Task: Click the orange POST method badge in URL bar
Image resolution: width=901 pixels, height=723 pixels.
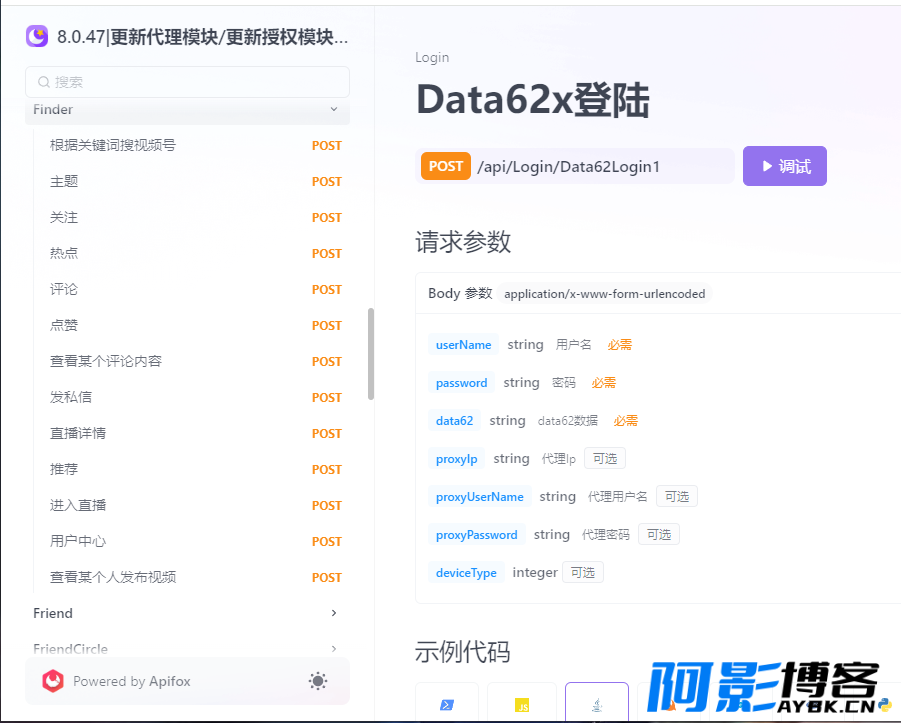Action: coord(446,166)
